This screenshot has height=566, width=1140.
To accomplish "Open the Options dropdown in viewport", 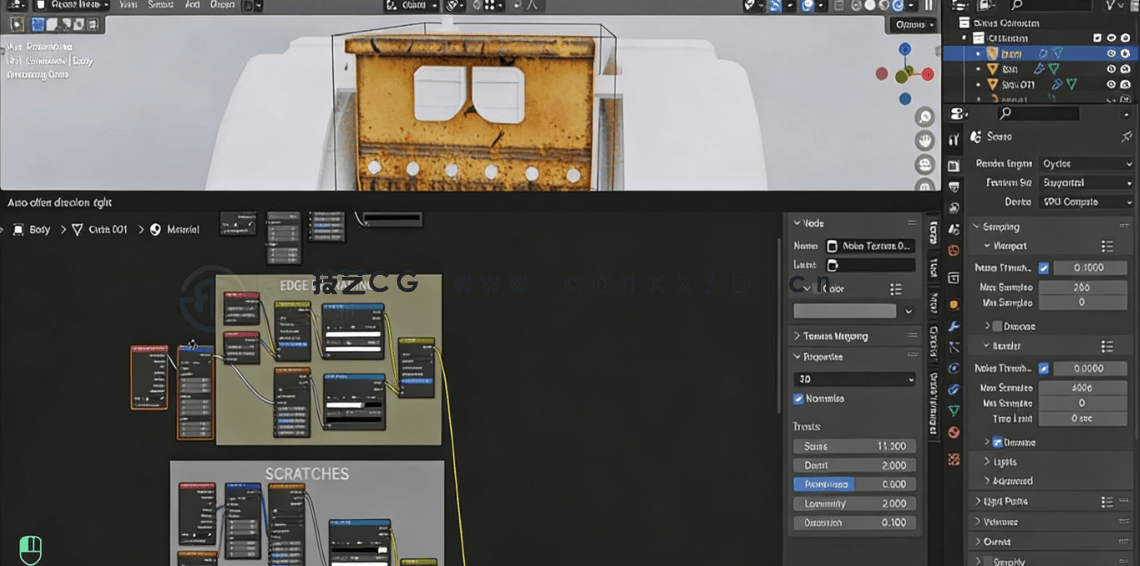I will 913,25.
